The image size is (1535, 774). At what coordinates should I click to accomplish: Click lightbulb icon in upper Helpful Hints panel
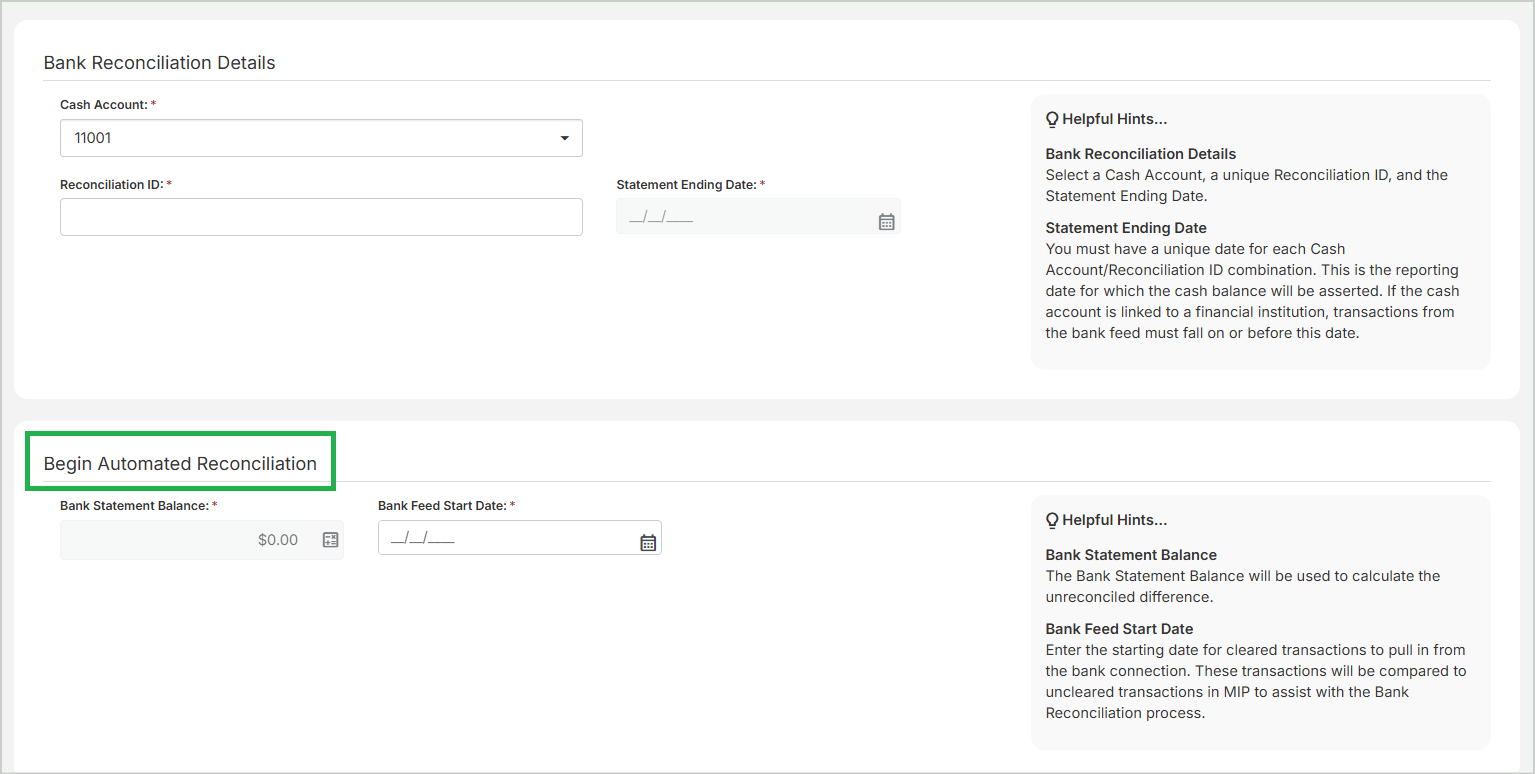pos(1052,119)
